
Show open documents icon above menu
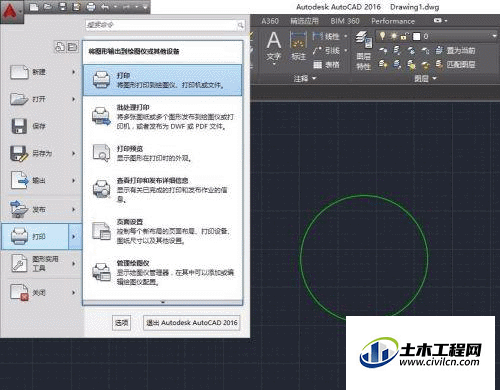(x=72, y=47)
